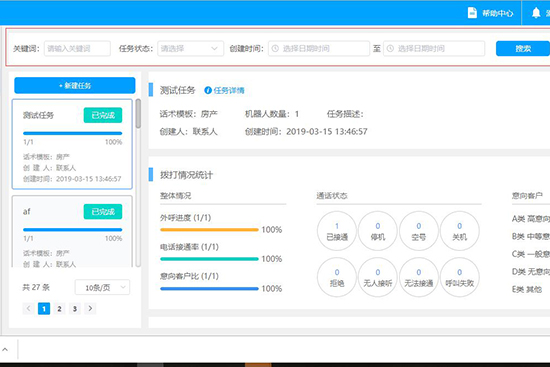Click the 呼叫失败 status circle
The width and height of the screenshot is (550, 367).
(460, 277)
